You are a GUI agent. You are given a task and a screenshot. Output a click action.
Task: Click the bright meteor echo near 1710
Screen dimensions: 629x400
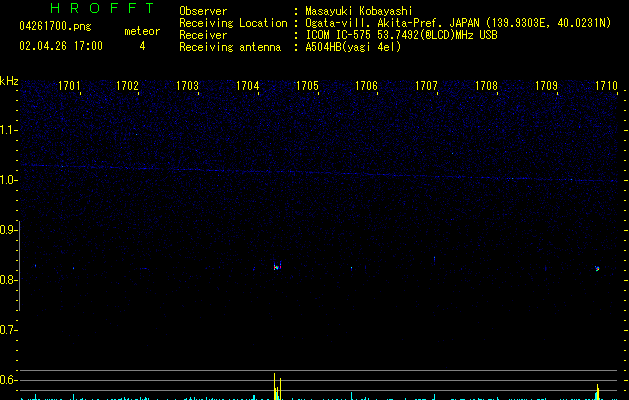point(597,268)
